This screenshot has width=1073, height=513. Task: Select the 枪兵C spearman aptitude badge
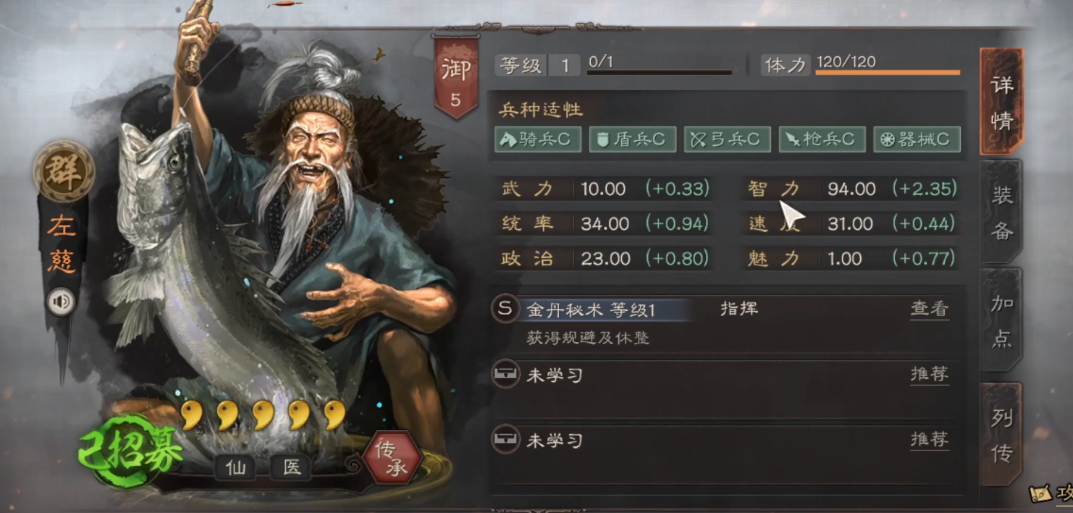tap(822, 140)
